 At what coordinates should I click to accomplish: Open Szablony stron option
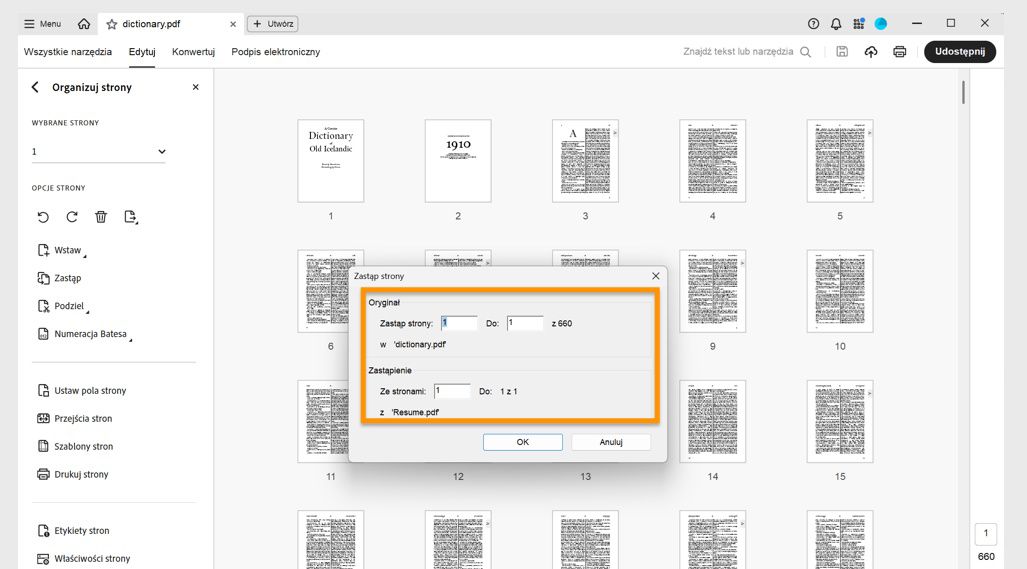(75, 447)
